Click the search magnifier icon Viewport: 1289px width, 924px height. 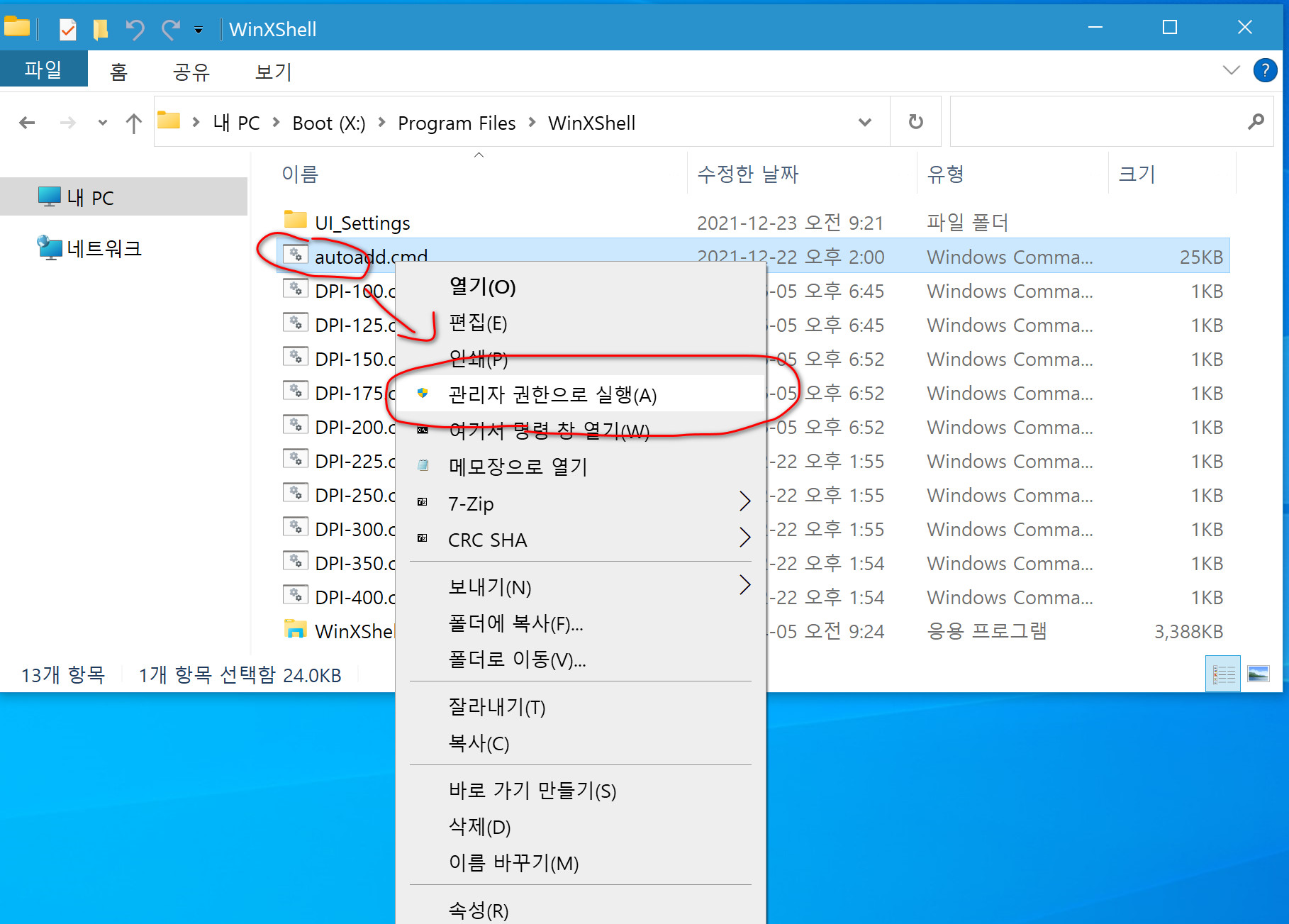(1256, 122)
